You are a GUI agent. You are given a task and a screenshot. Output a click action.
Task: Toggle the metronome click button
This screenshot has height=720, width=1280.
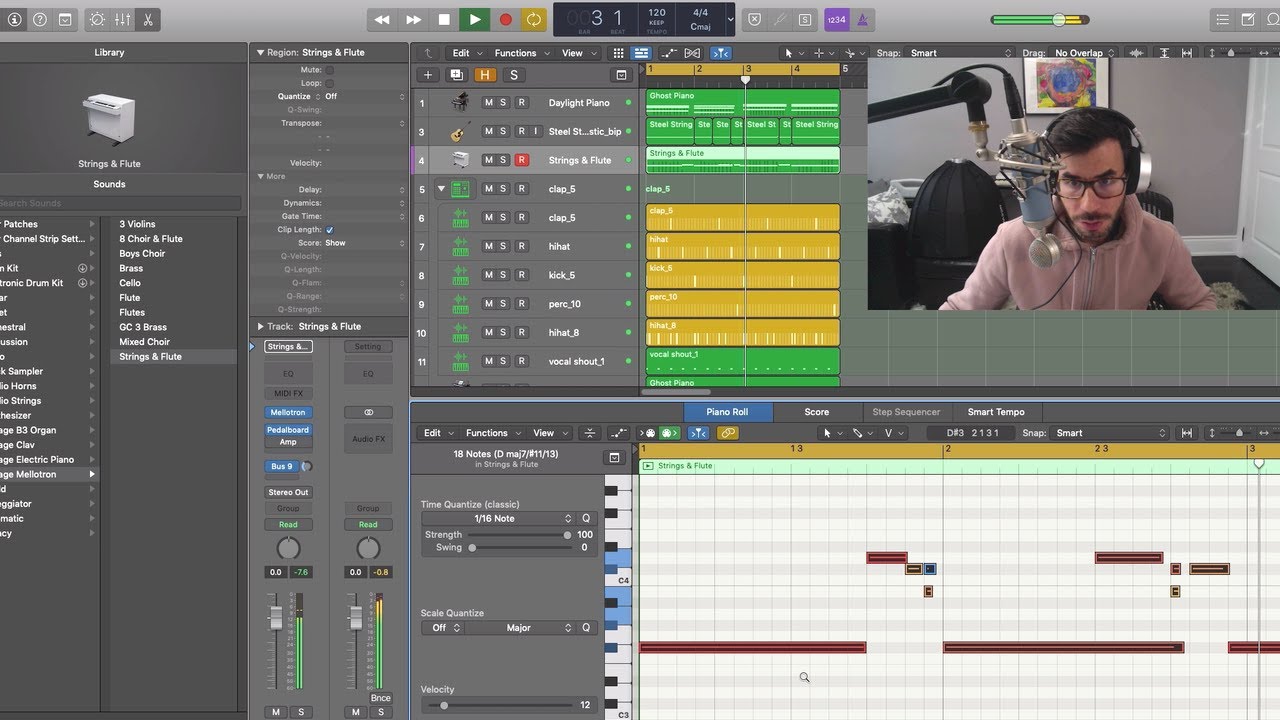tap(862, 19)
